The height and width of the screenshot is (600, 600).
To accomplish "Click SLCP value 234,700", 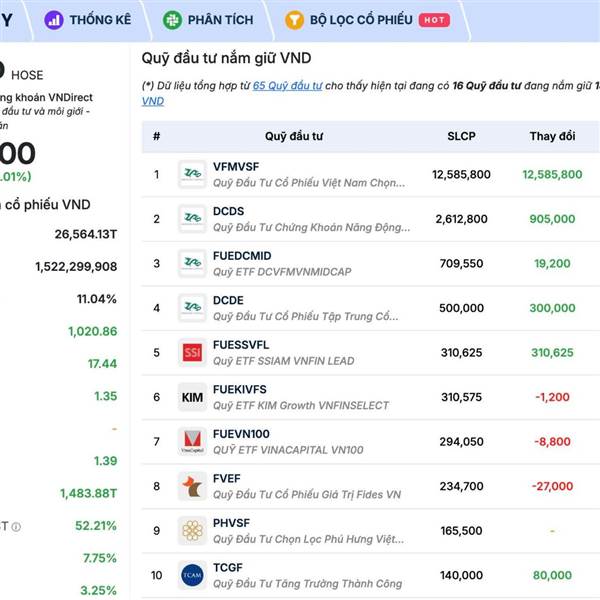I will 461,486.
